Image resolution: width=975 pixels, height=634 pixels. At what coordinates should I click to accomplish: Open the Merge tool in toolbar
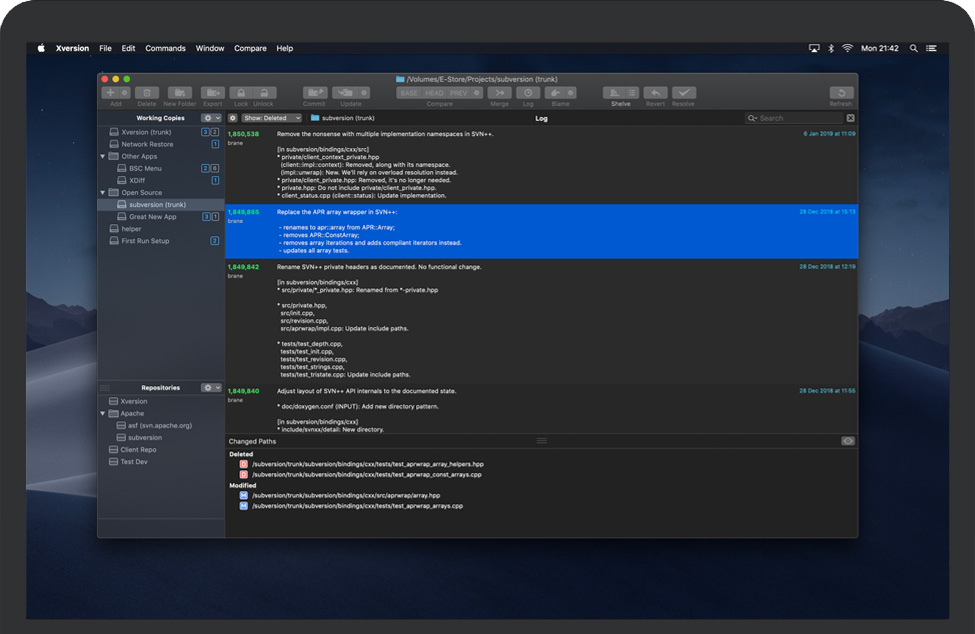[x=499, y=93]
